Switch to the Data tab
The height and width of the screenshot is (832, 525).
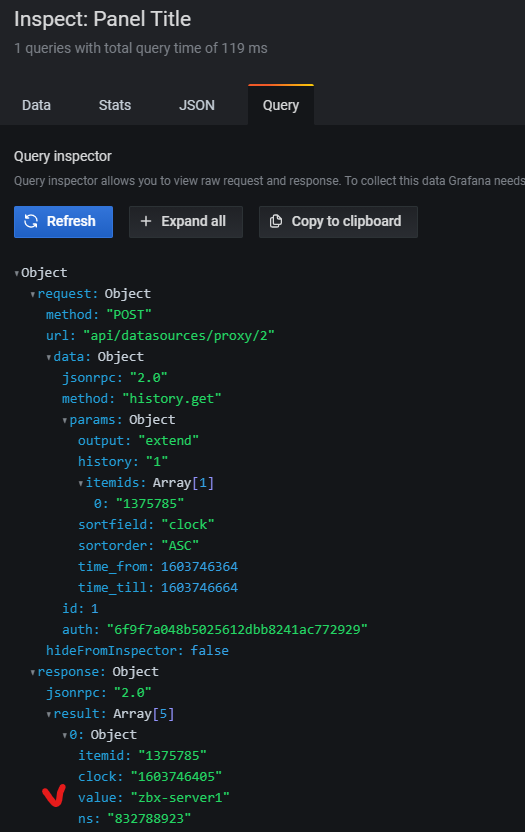click(36, 105)
